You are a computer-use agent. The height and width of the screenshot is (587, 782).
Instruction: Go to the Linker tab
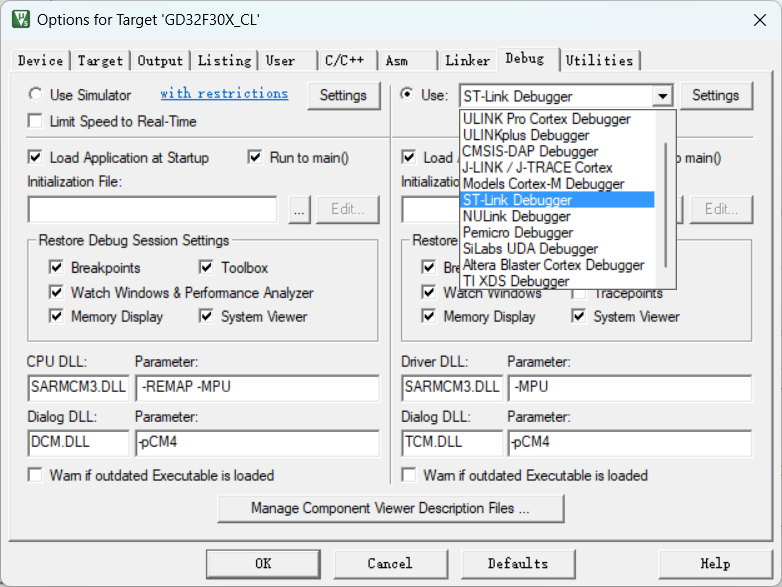coord(467,61)
